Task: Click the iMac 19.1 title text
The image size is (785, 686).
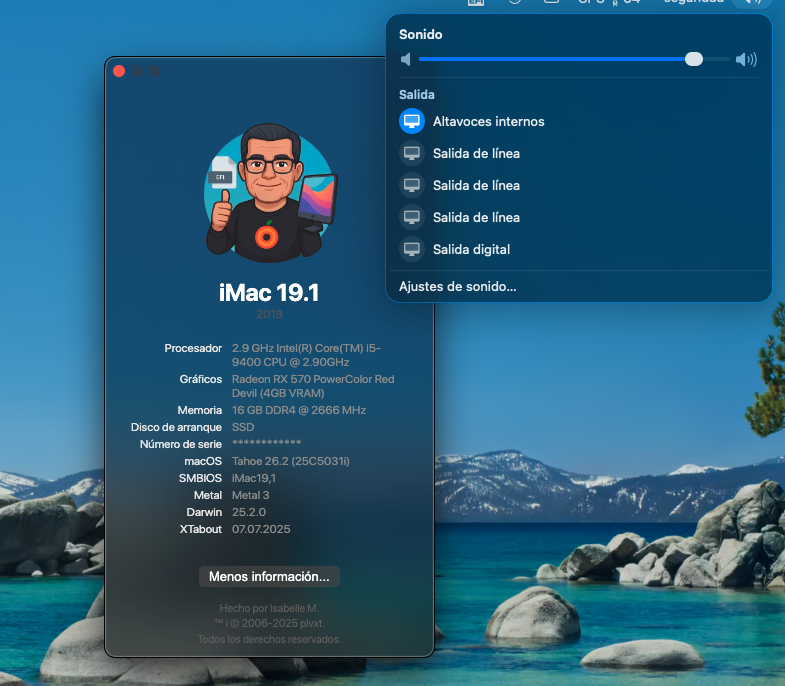Action: pos(269,293)
